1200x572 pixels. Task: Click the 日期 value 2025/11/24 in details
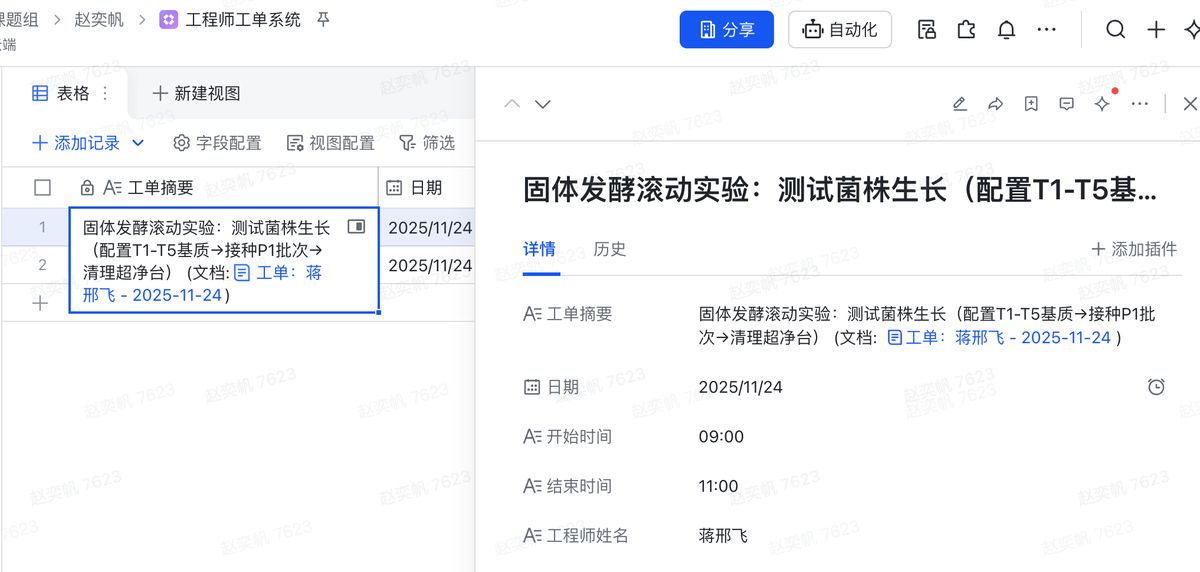click(741, 387)
